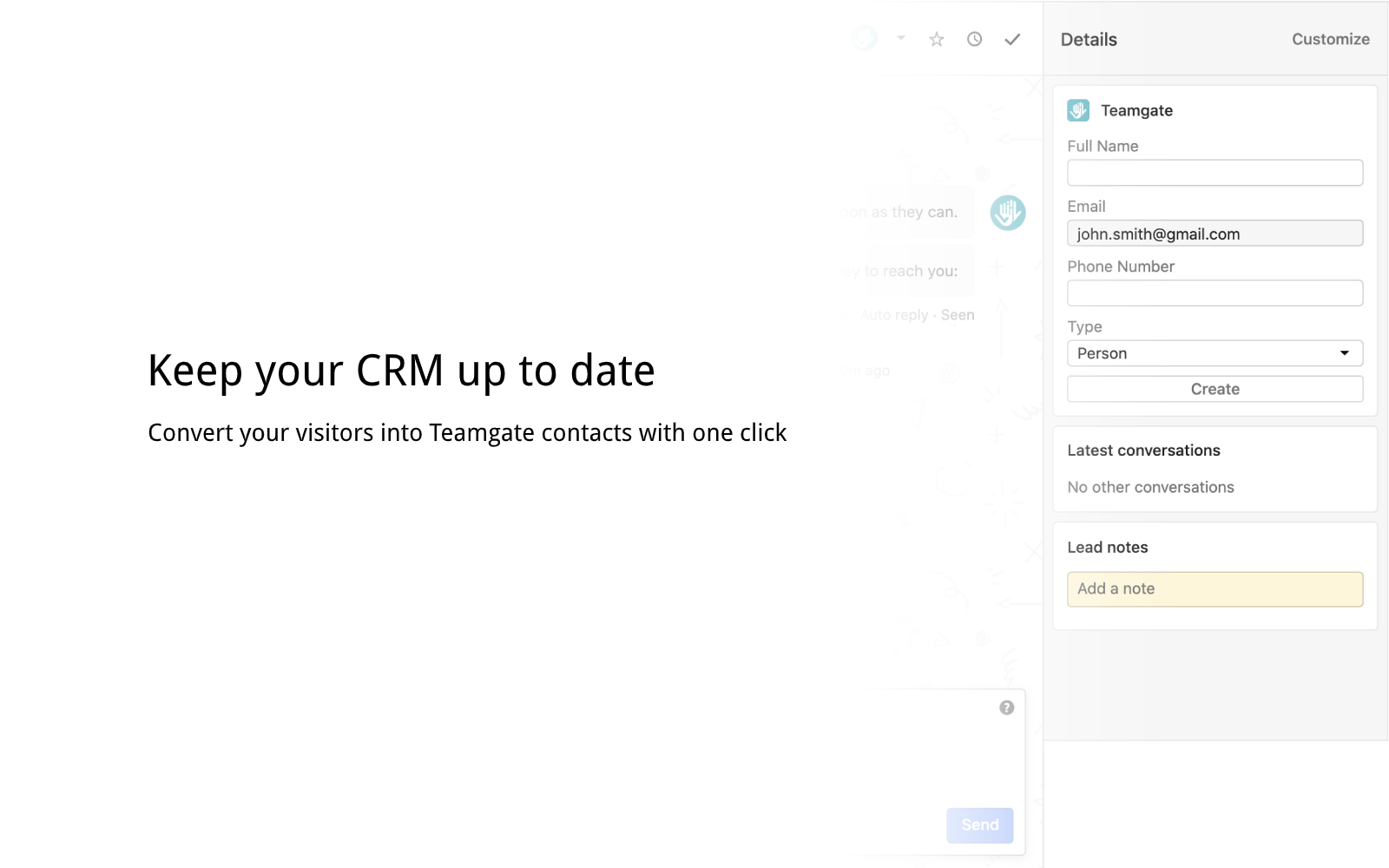Open the Type dropdown showing Person
1389x868 pixels.
(1215, 353)
